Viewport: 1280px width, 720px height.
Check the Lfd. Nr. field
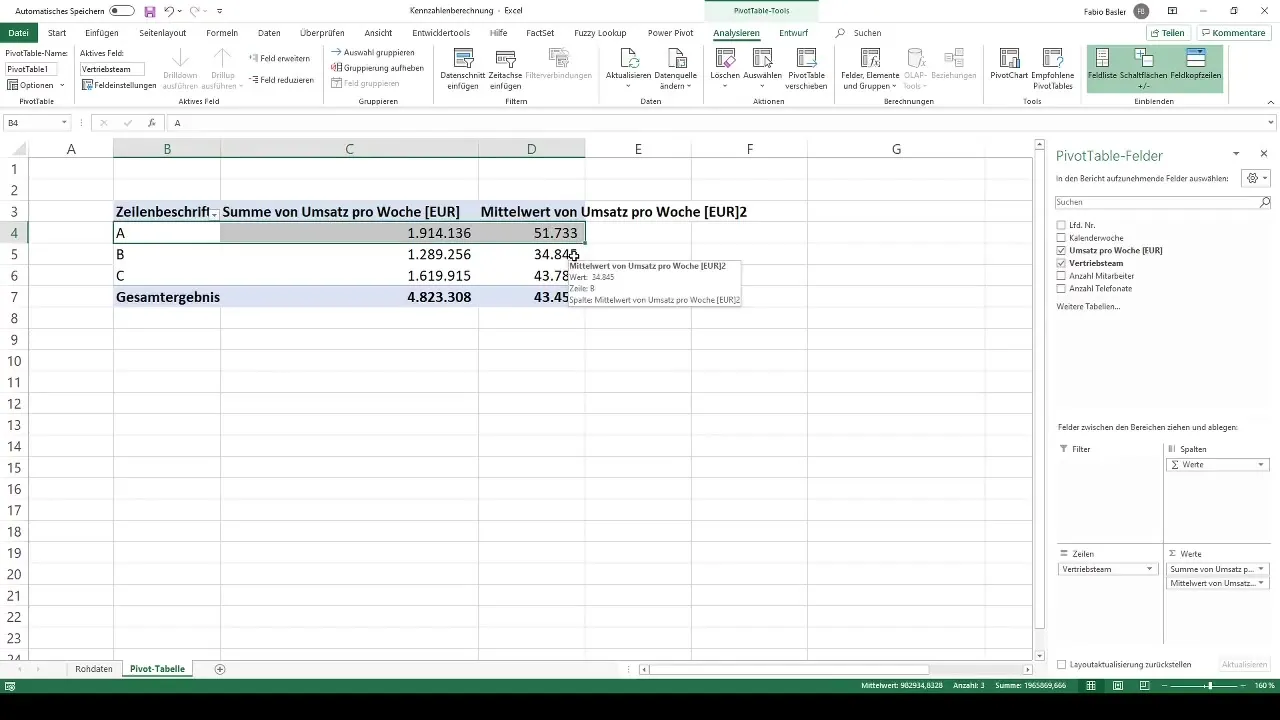[1061, 225]
